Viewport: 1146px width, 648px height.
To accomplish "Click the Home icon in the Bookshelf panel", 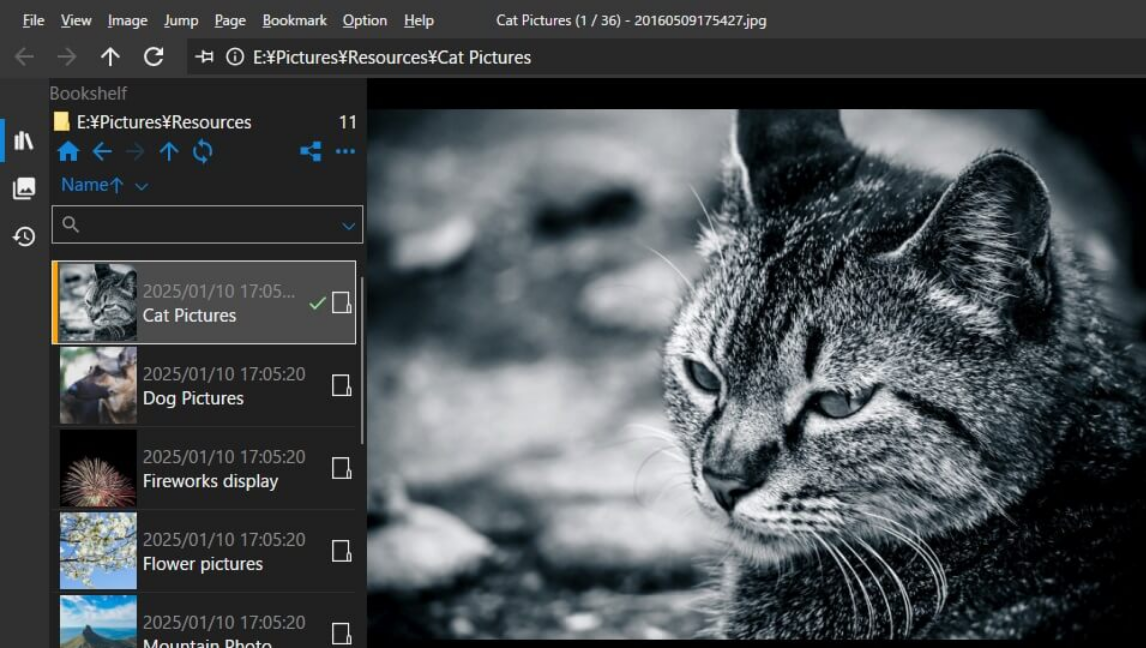I will (x=69, y=151).
